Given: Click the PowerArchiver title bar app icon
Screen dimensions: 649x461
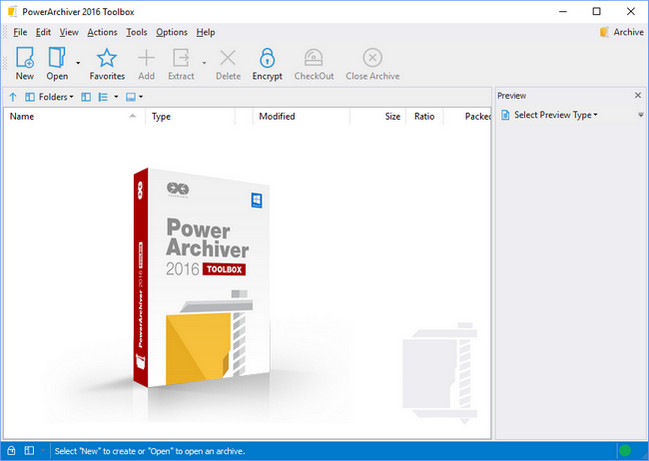Looking at the screenshot, I should pos(12,12).
